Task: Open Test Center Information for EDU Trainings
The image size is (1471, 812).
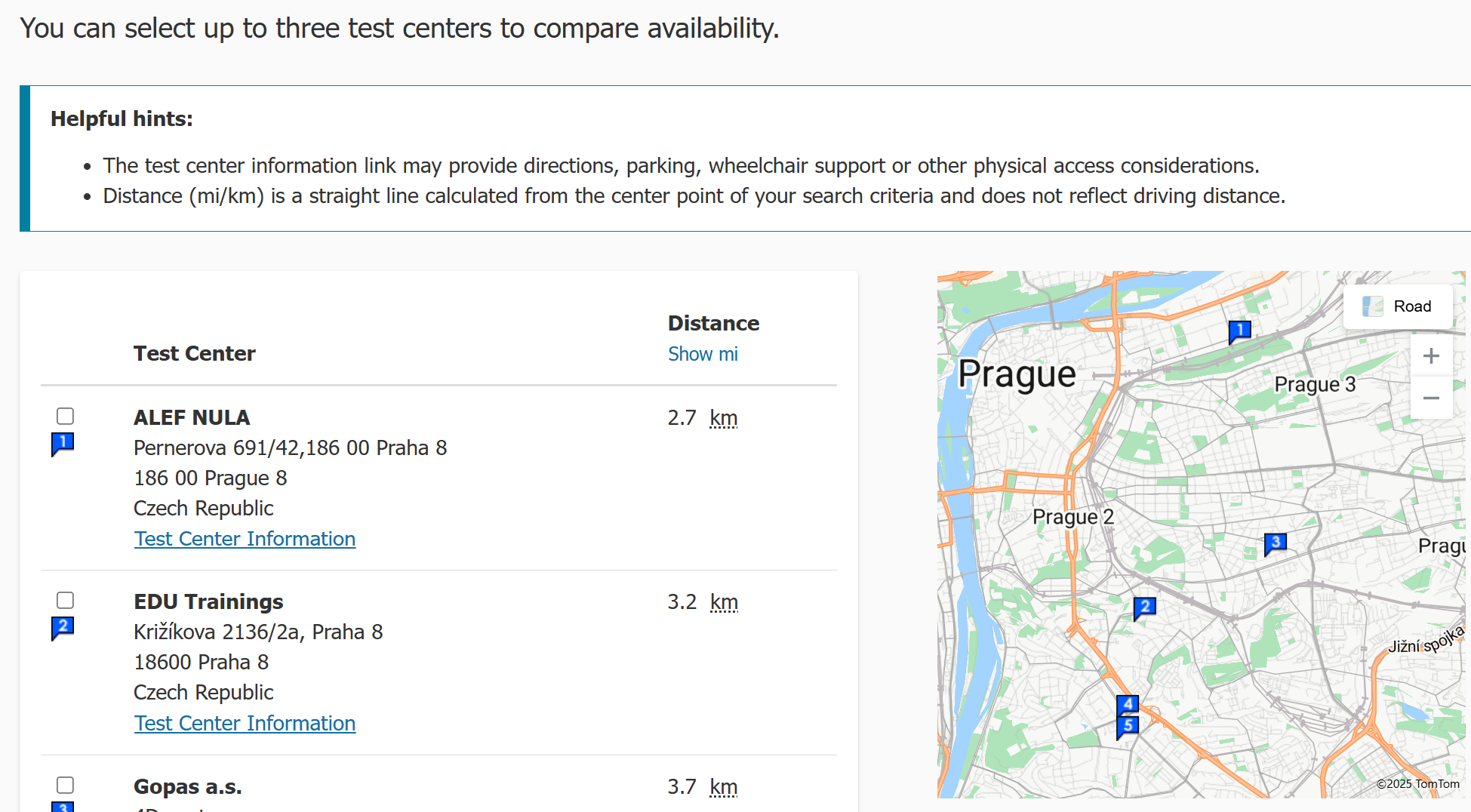Action: (245, 722)
